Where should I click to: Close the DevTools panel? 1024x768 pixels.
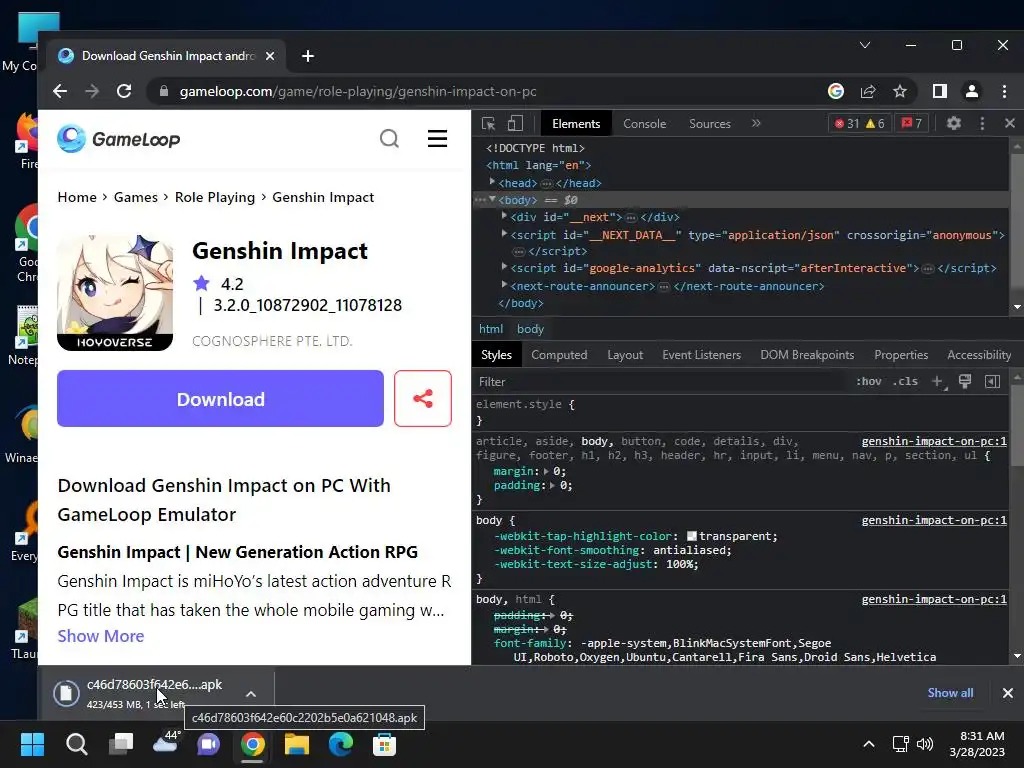(1010, 123)
